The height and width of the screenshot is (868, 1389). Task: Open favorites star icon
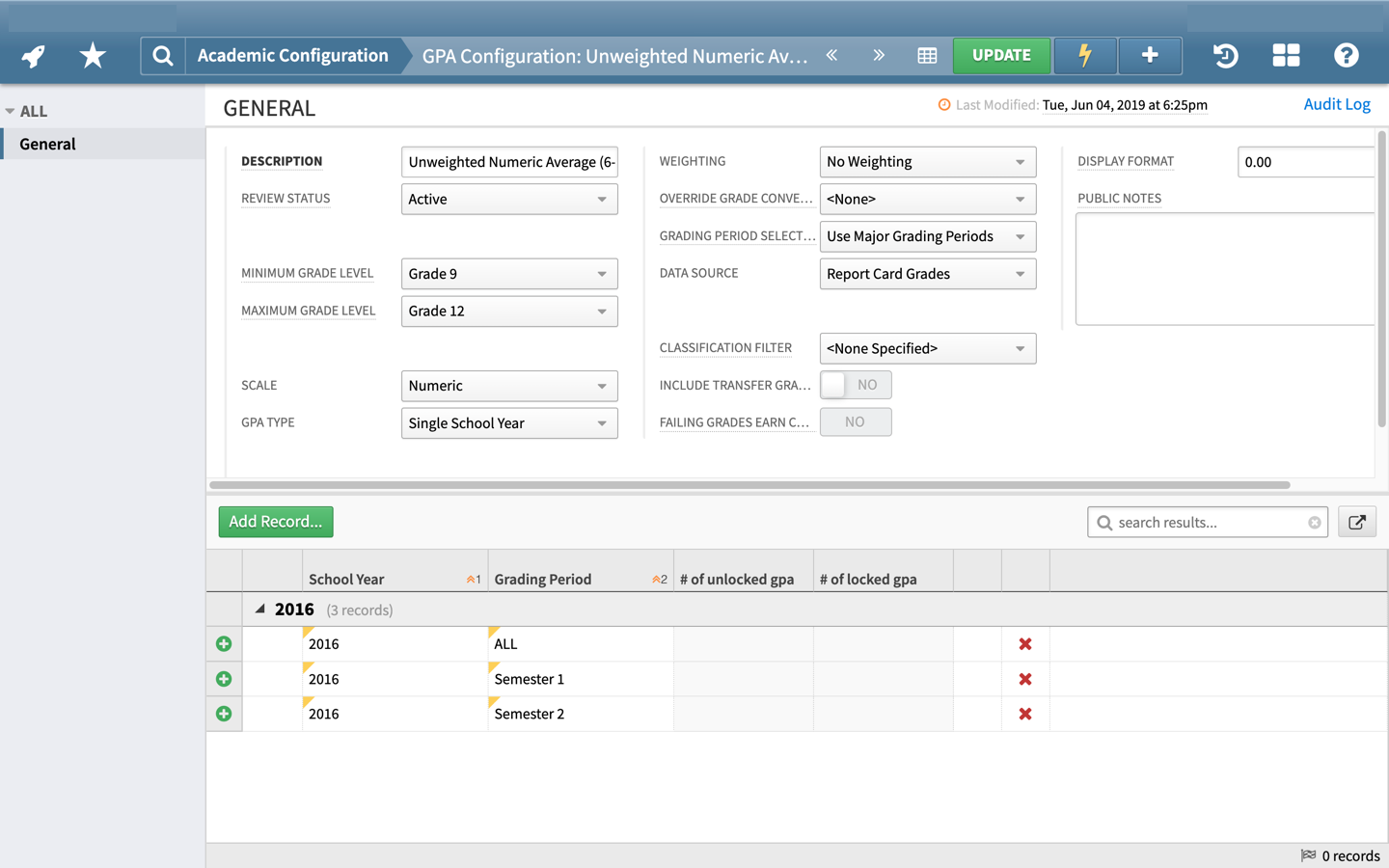pyautogui.click(x=93, y=56)
